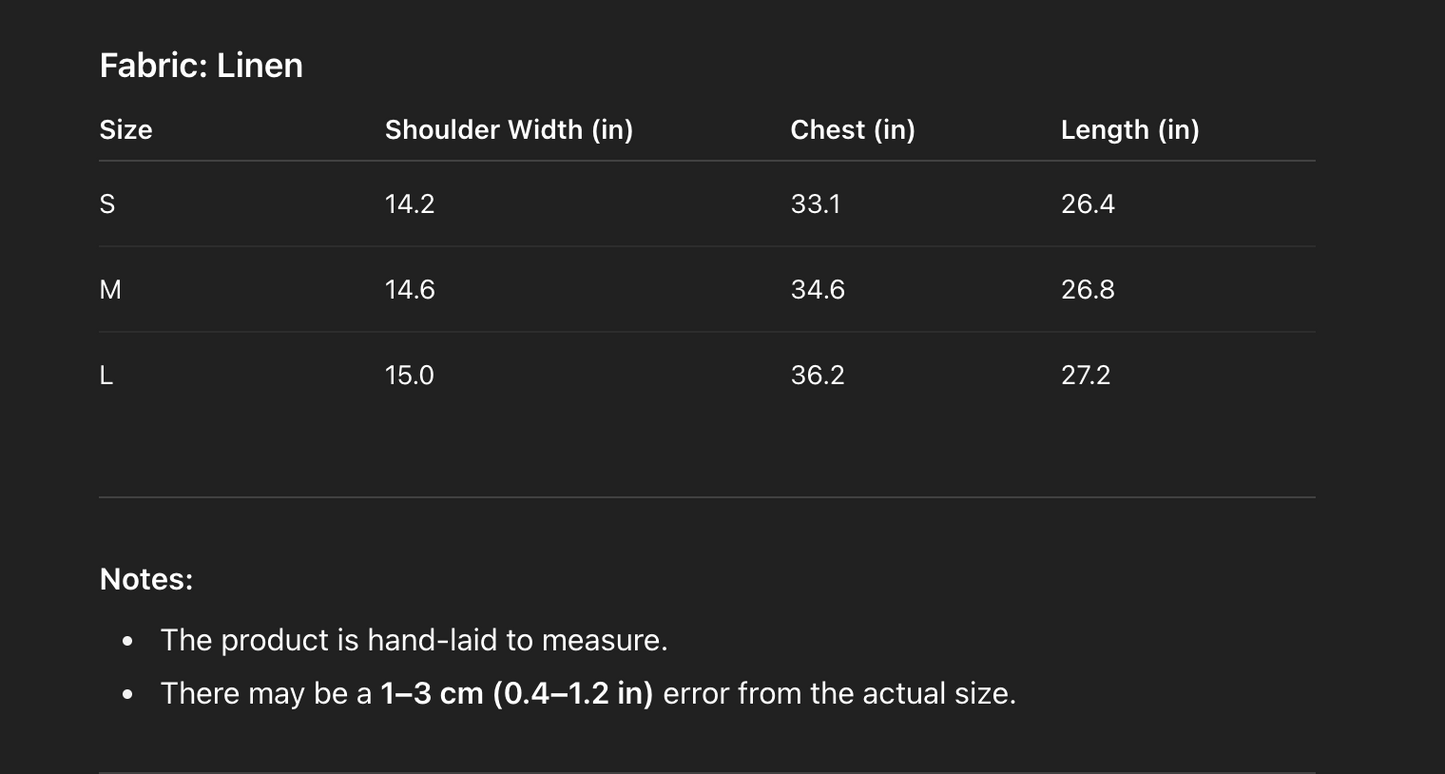Image resolution: width=1445 pixels, height=774 pixels.
Task: Click the 14.2 shoulder width value
Action: (x=409, y=204)
